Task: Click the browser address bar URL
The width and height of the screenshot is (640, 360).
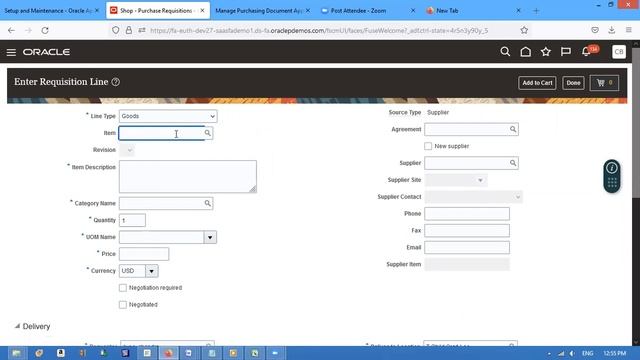Action: point(319,30)
